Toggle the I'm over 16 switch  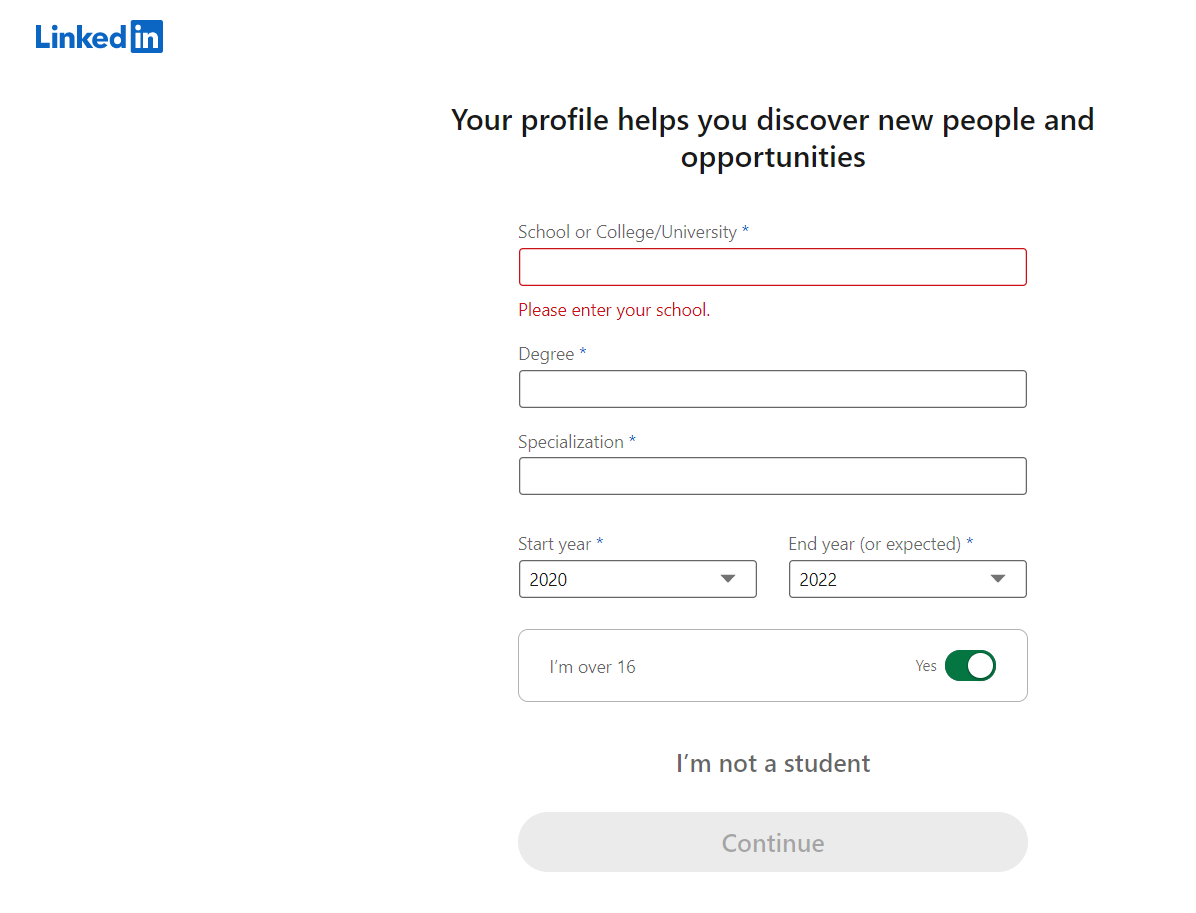click(x=970, y=665)
